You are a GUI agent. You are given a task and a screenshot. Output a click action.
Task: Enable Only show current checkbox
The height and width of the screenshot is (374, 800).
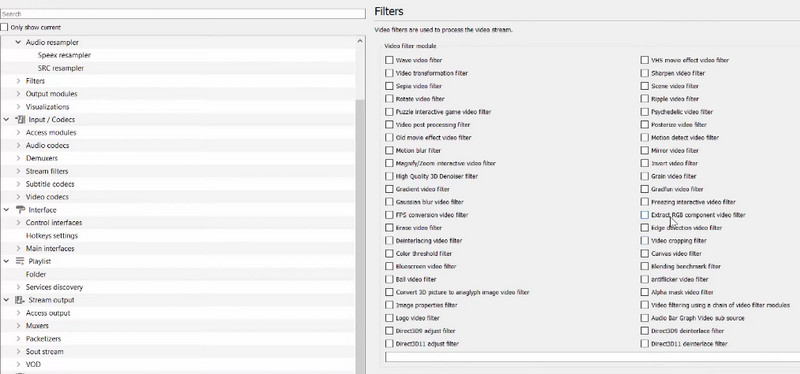5,27
